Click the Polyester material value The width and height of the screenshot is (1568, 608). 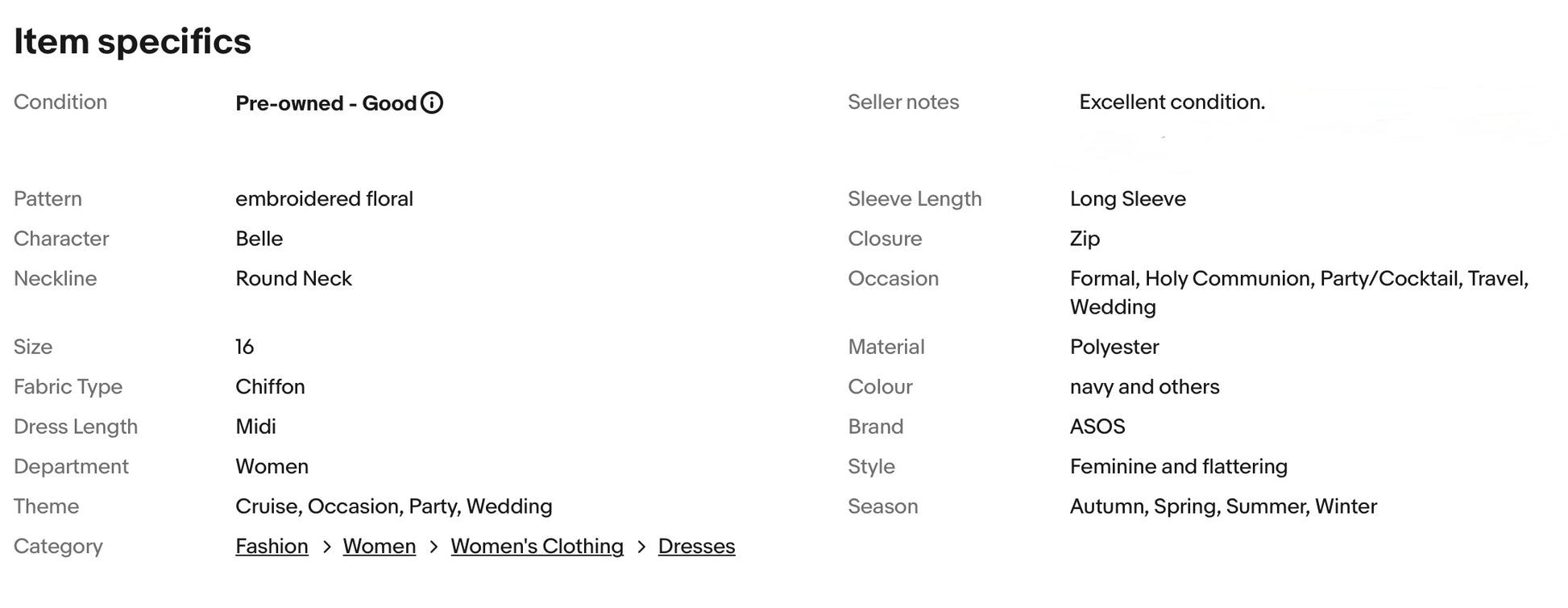(1114, 347)
